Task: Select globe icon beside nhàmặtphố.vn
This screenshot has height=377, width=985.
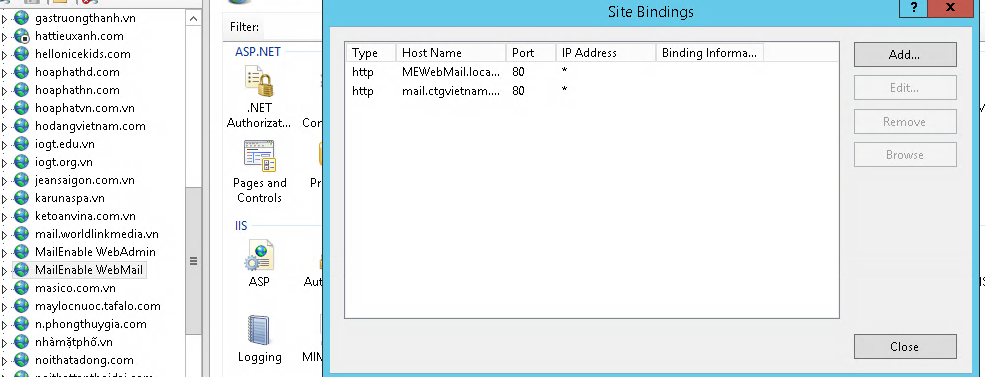Action: point(22,342)
